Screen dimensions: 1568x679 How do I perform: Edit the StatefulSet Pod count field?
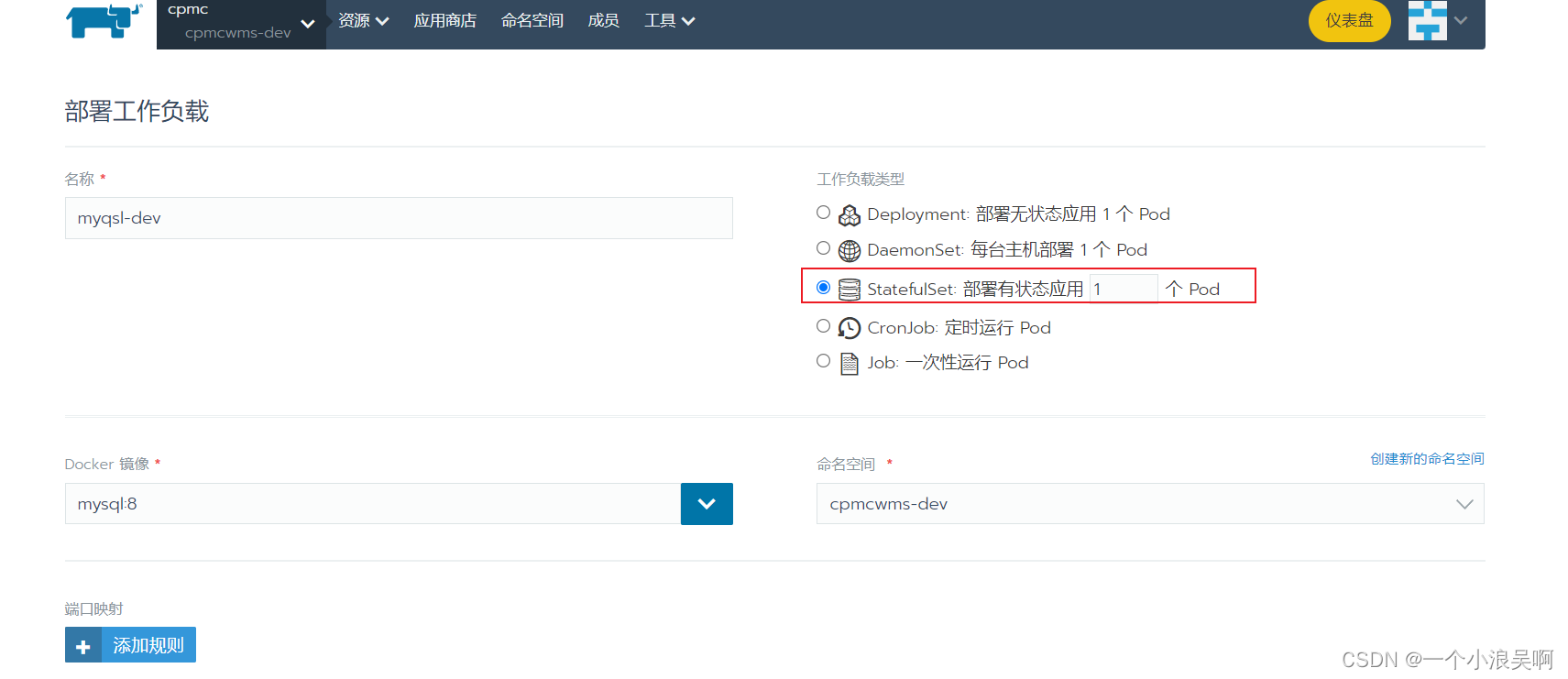pyautogui.click(x=1124, y=289)
